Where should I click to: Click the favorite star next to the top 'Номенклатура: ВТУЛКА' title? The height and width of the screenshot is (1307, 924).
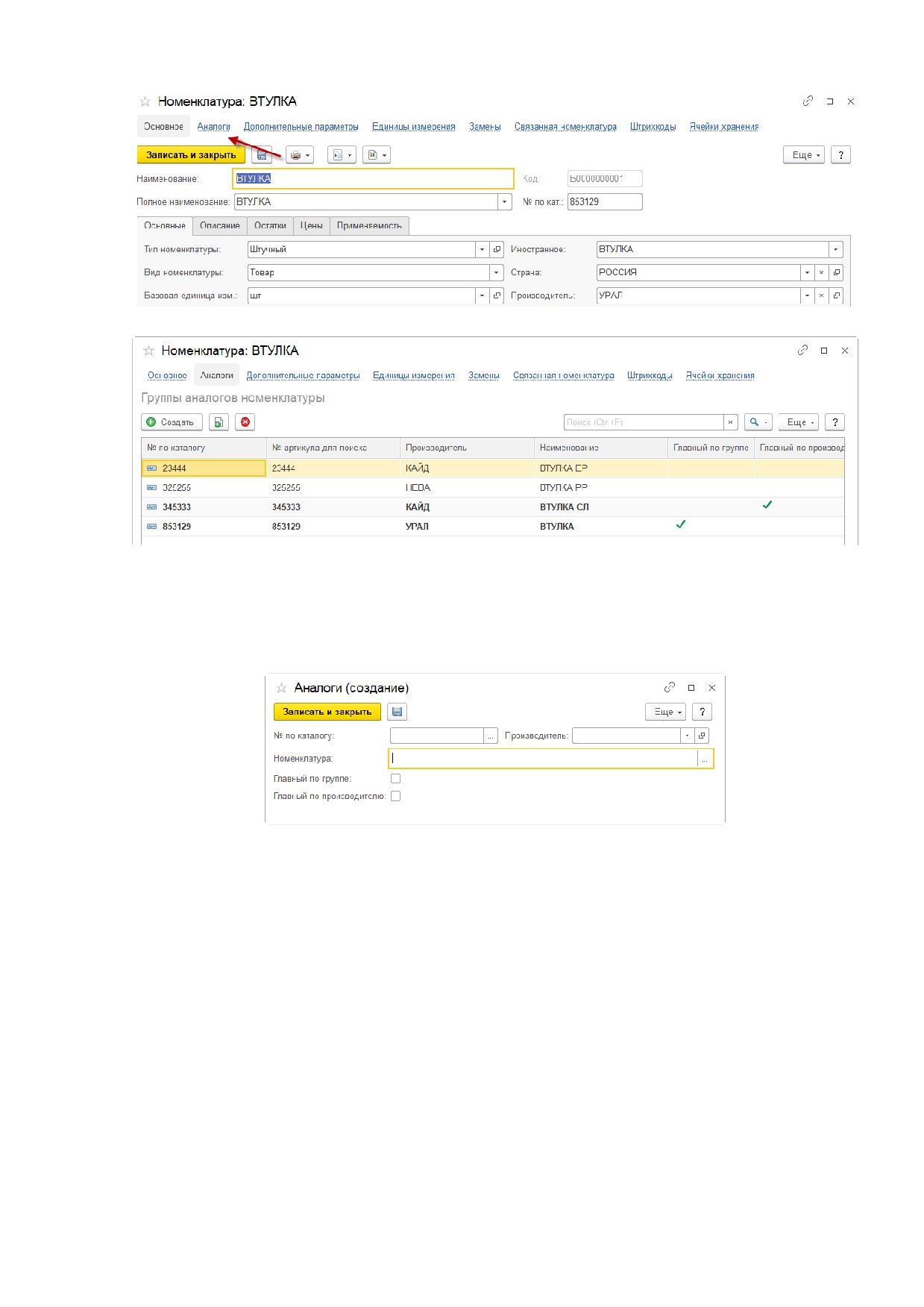click(145, 101)
